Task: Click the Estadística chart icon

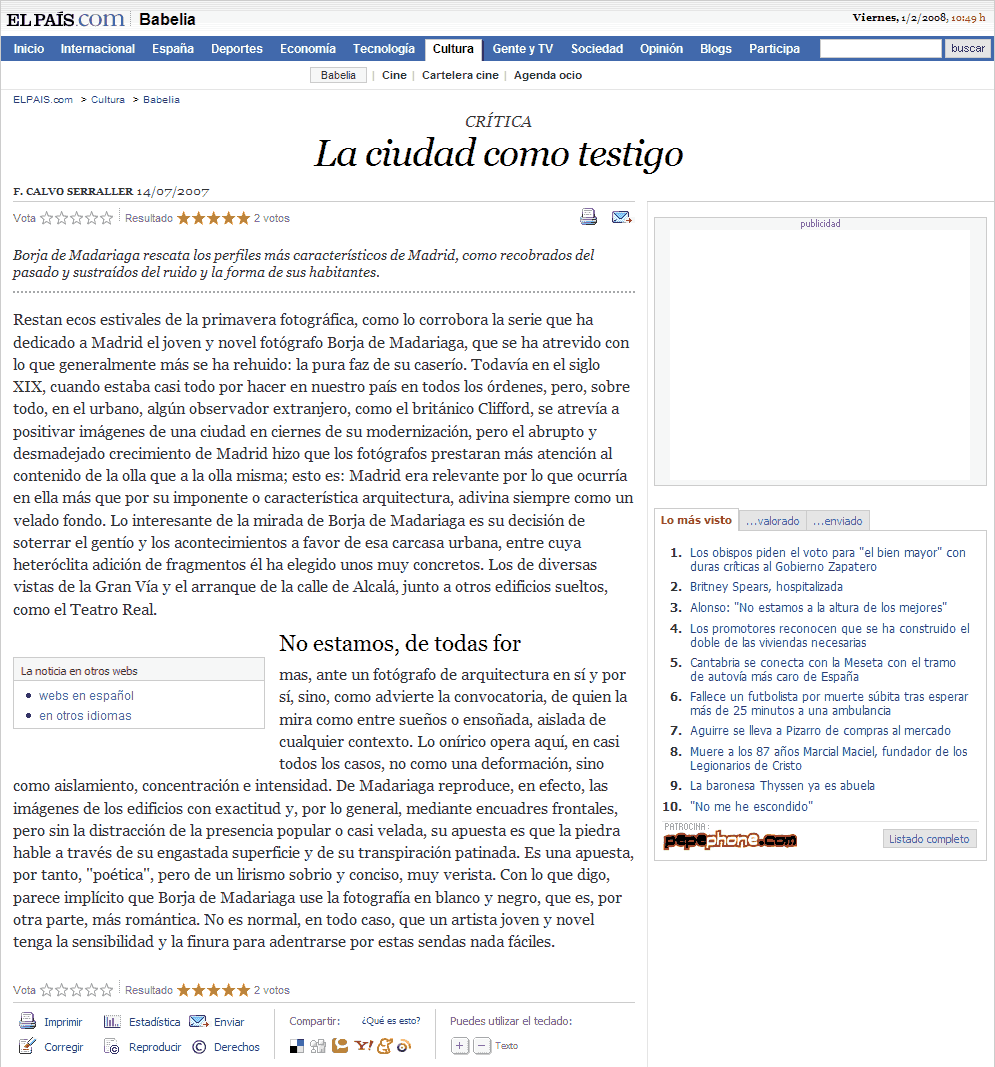Action: 112,1022
